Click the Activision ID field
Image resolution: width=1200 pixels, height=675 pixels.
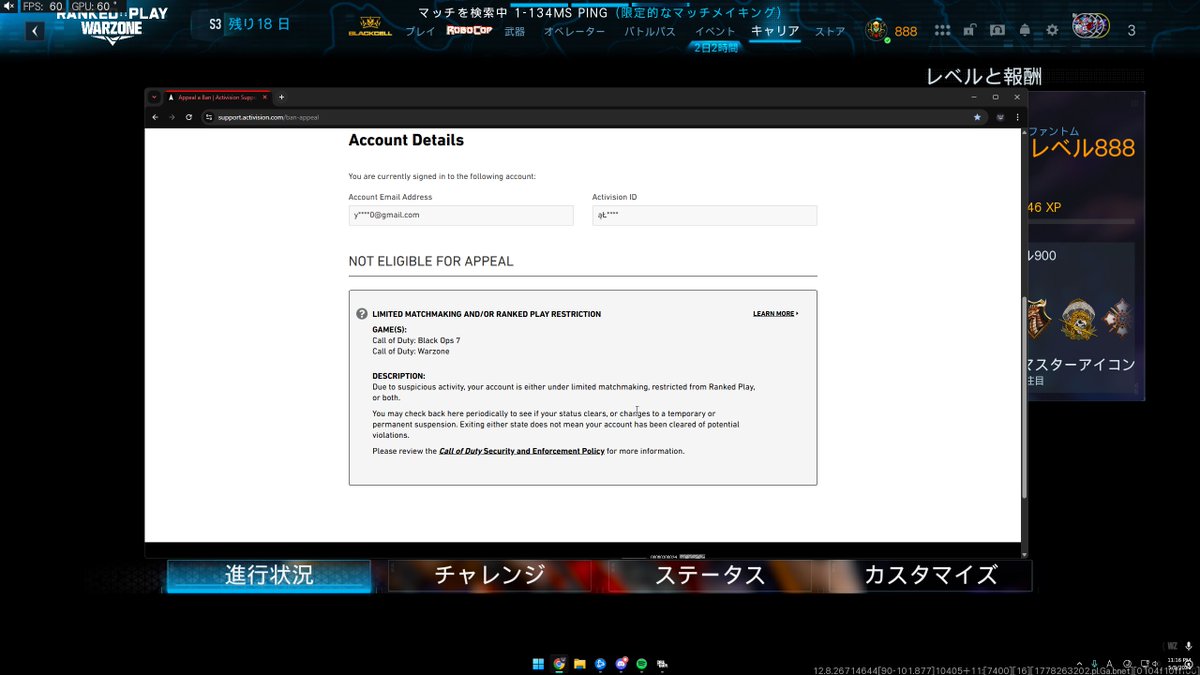704,215
